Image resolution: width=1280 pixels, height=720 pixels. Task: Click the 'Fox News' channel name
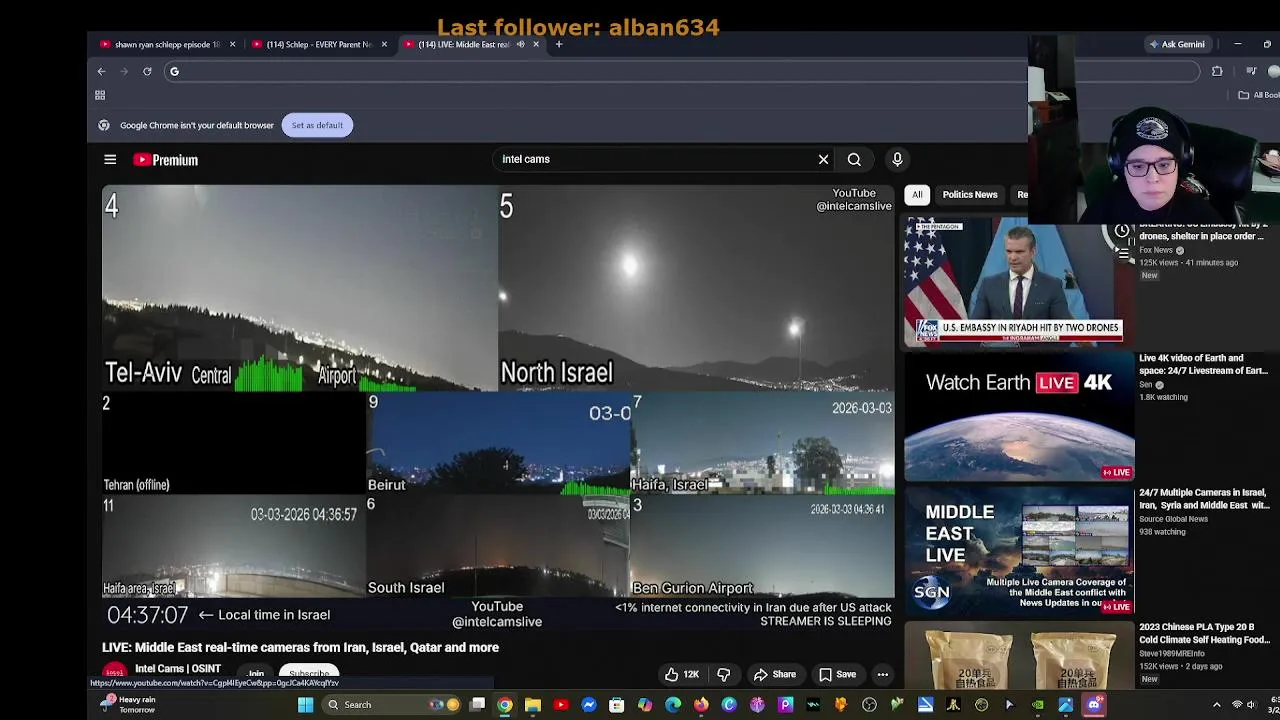click(1156, 250)
